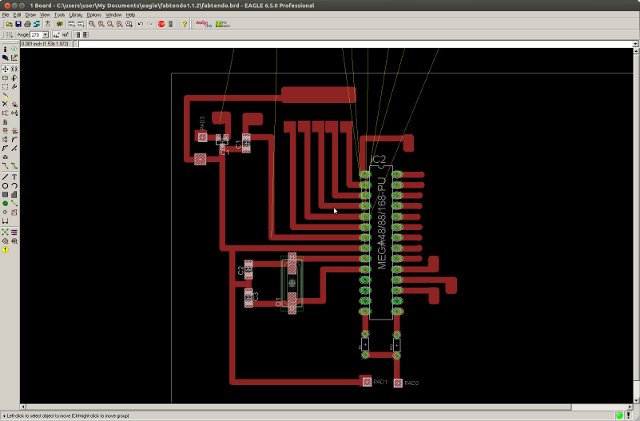Select the Mark tool

tap(14, 58)
